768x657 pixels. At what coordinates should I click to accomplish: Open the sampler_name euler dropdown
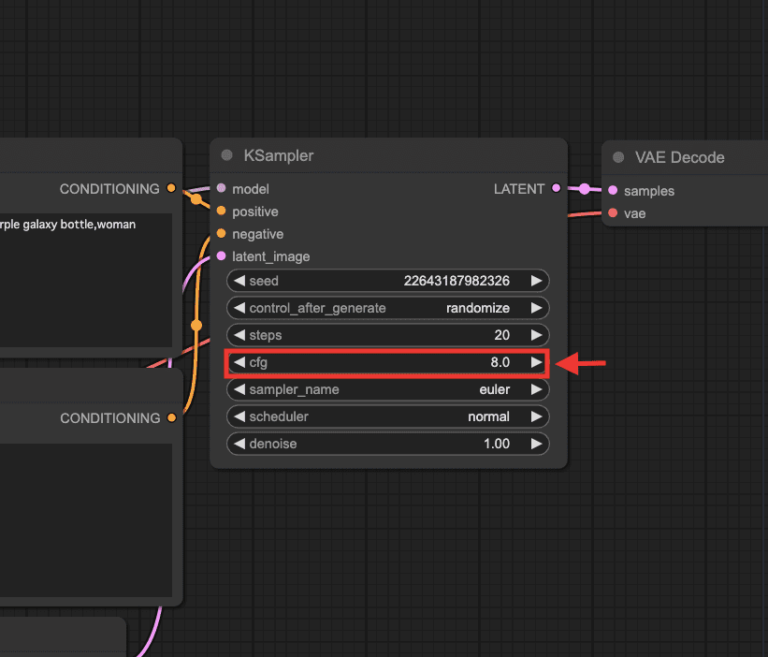click(388, 389)
